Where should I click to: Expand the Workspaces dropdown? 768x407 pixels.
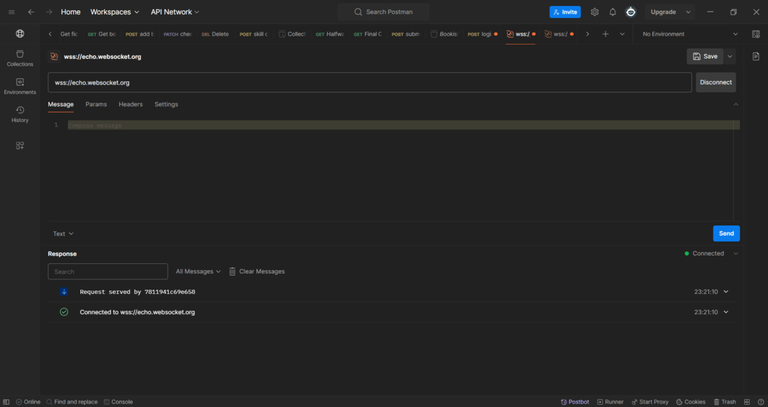click(x=115, y=12)
